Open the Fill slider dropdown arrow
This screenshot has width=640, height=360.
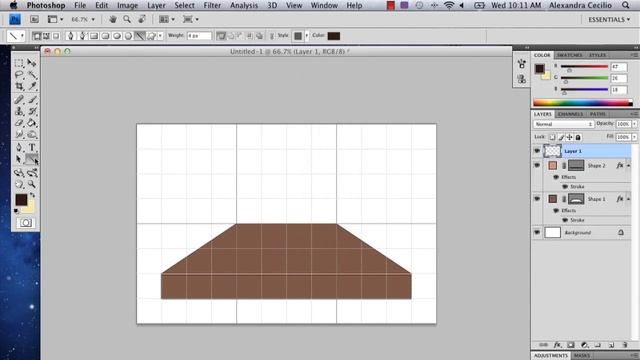point(634,137)
